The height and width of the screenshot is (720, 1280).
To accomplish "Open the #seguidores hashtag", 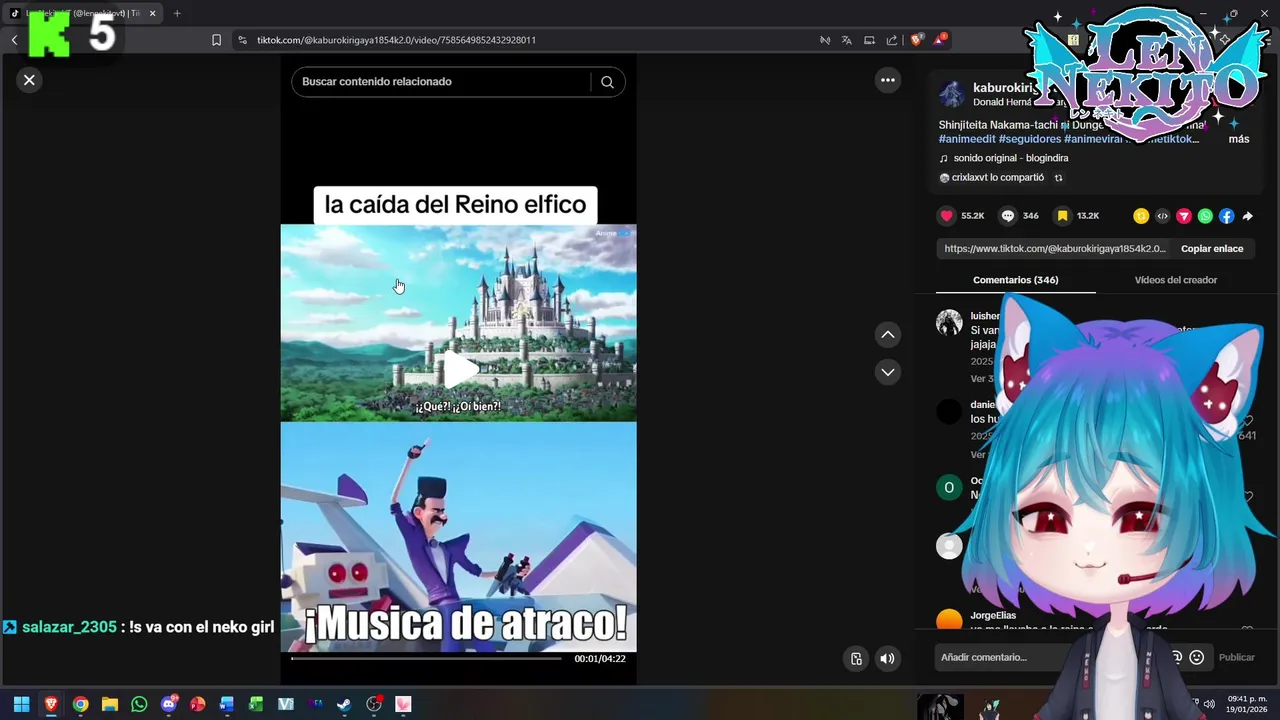I will pos(1029,139).
